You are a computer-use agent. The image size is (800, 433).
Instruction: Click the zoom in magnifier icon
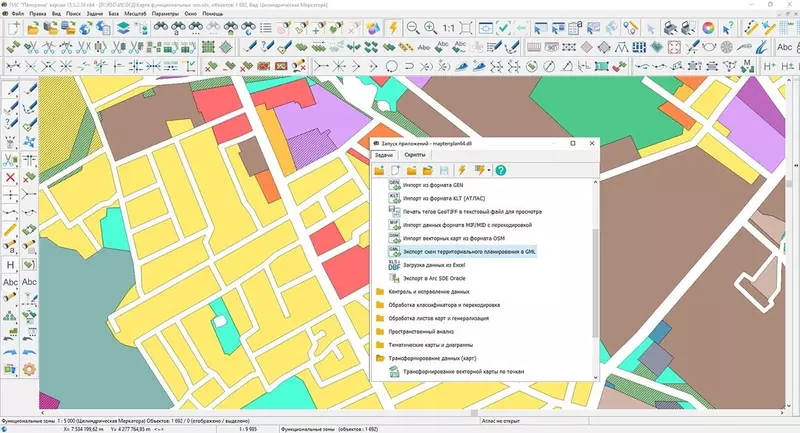click(x=430, y=28)
